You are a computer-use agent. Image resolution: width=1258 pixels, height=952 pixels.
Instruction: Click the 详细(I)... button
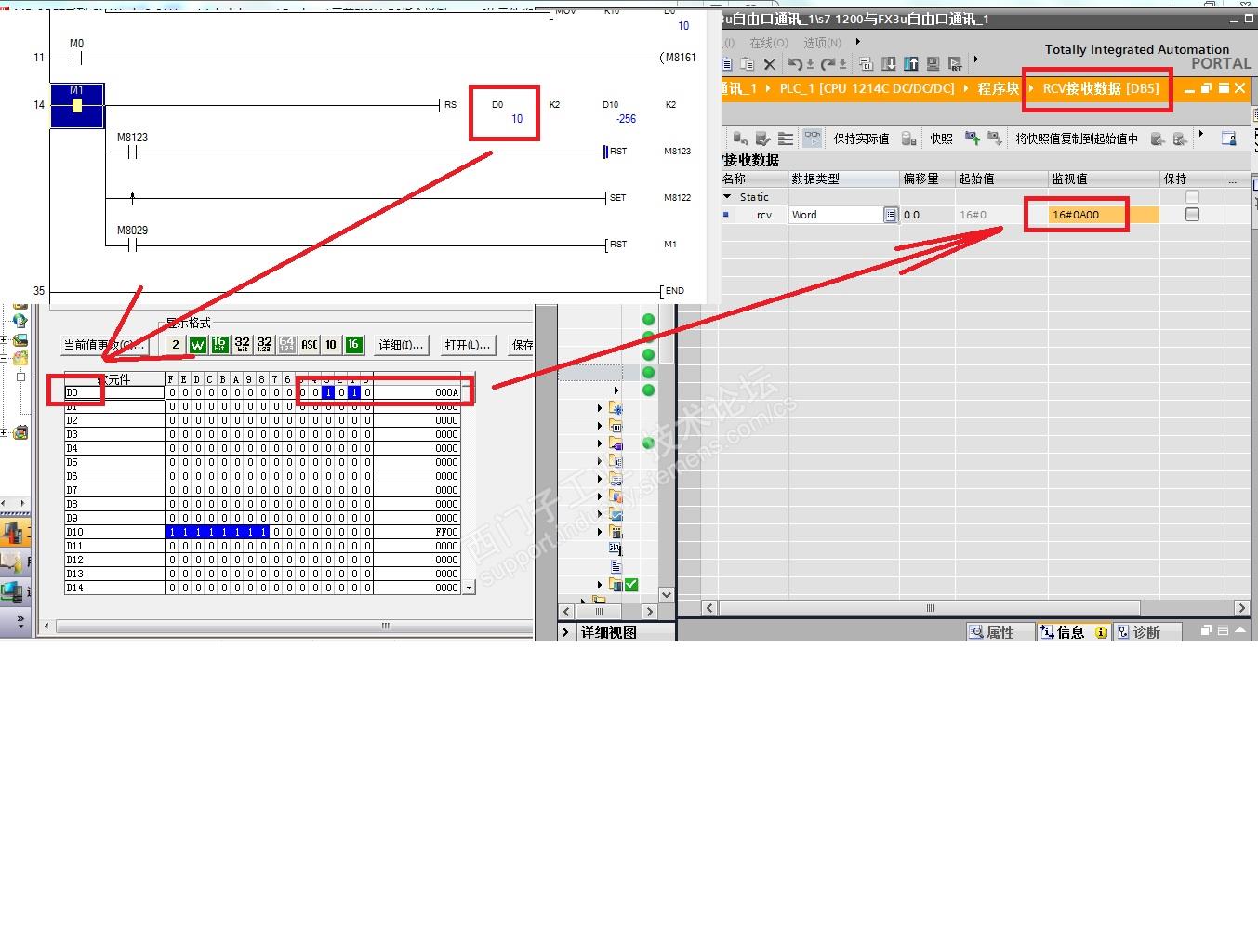point(401,345)
